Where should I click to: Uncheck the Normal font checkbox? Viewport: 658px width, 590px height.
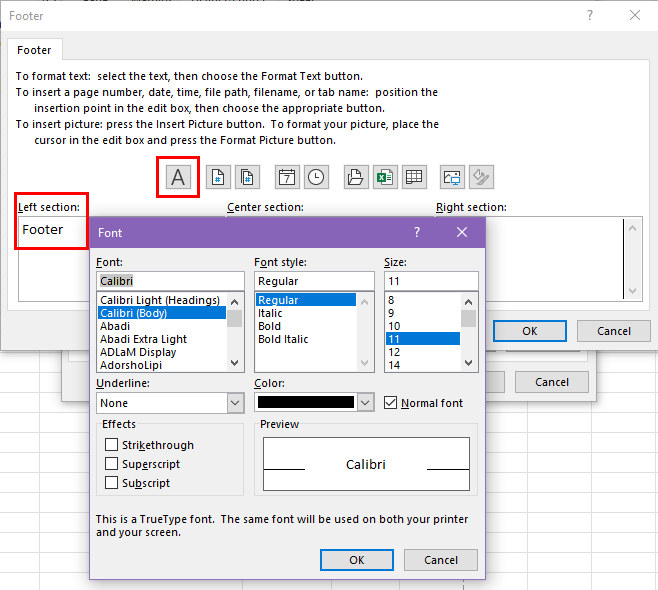point(390,403)
